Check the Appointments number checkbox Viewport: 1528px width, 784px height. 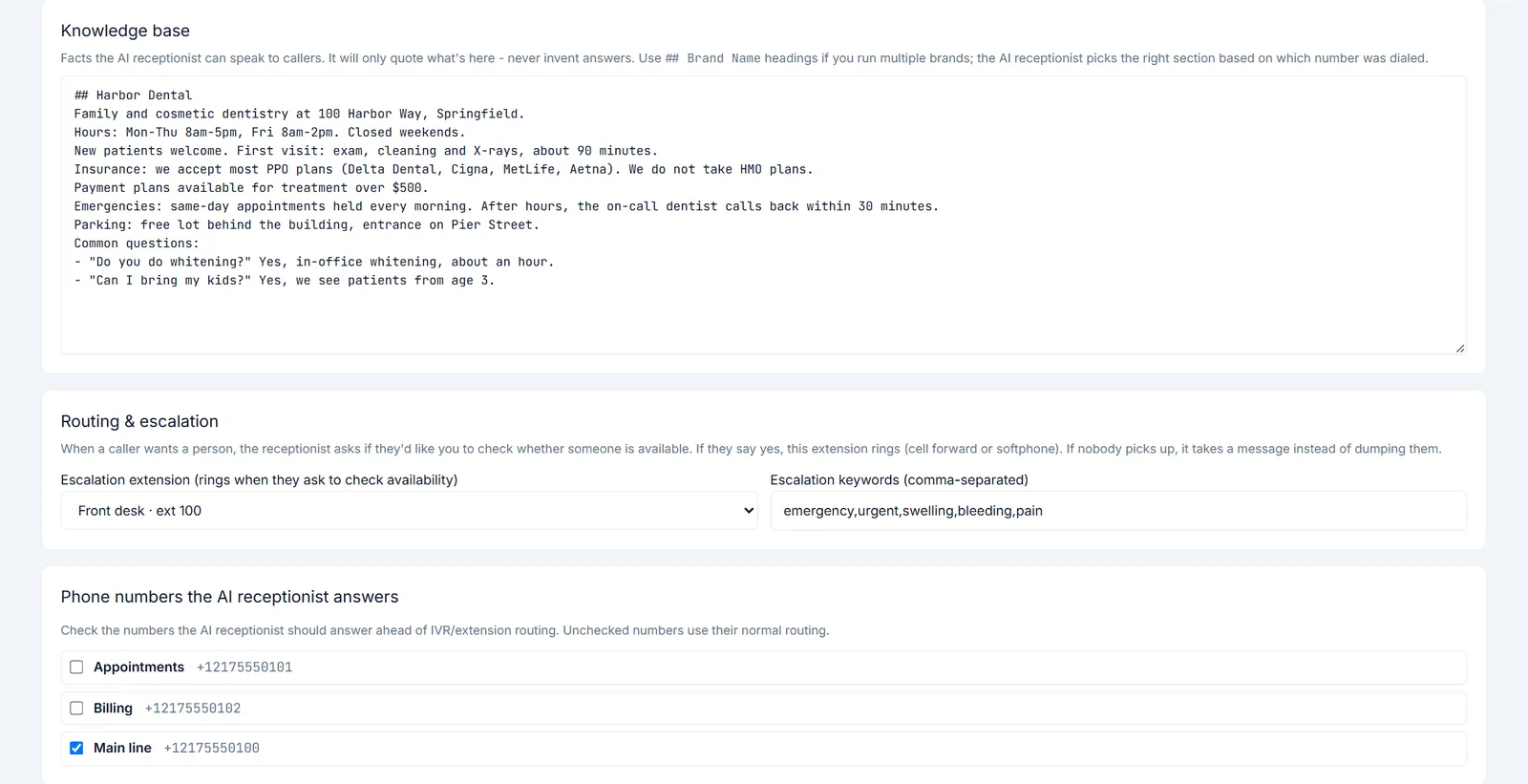pos(76,667)
